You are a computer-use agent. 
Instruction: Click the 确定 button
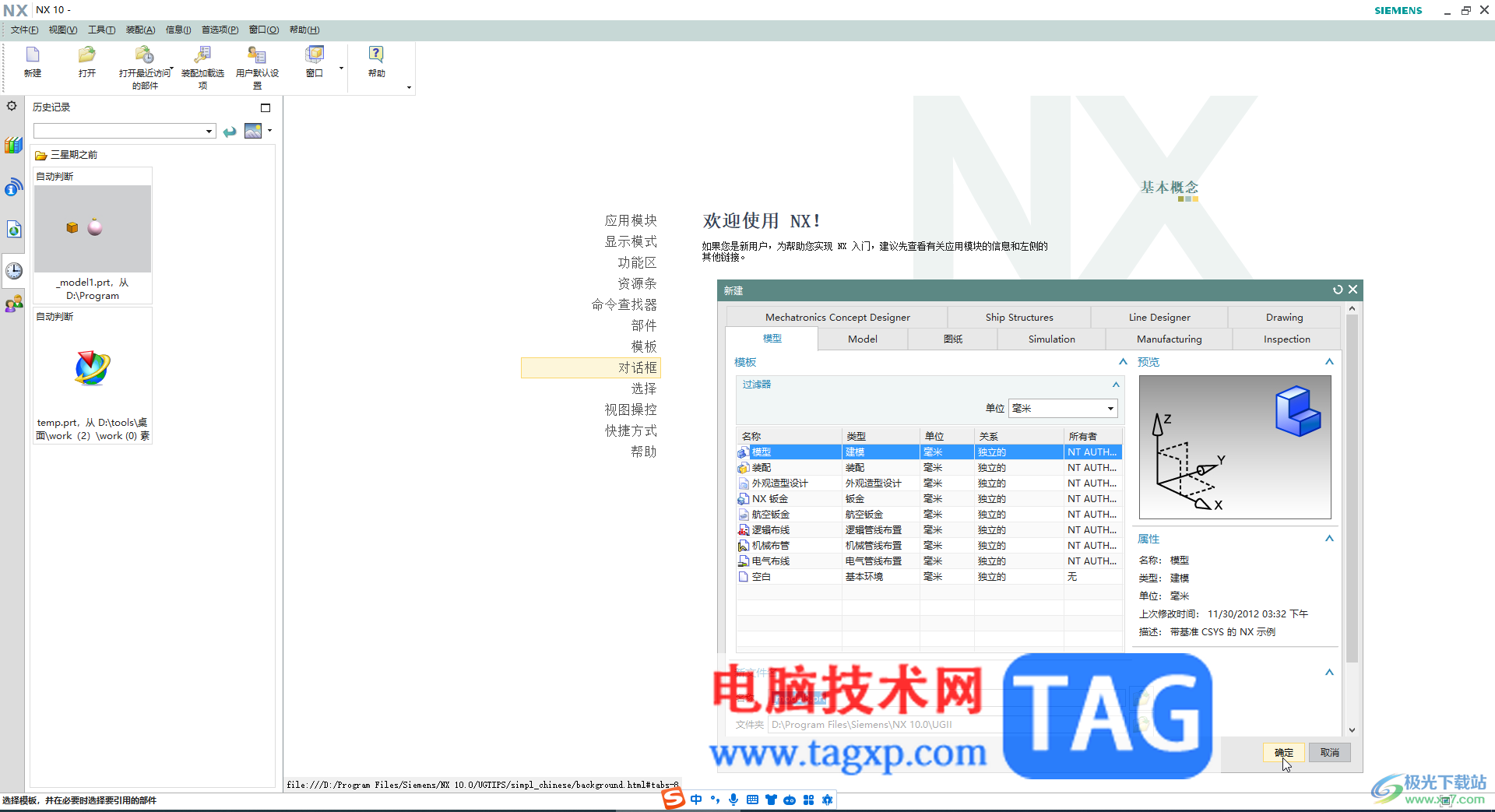tap(1284, 752)
